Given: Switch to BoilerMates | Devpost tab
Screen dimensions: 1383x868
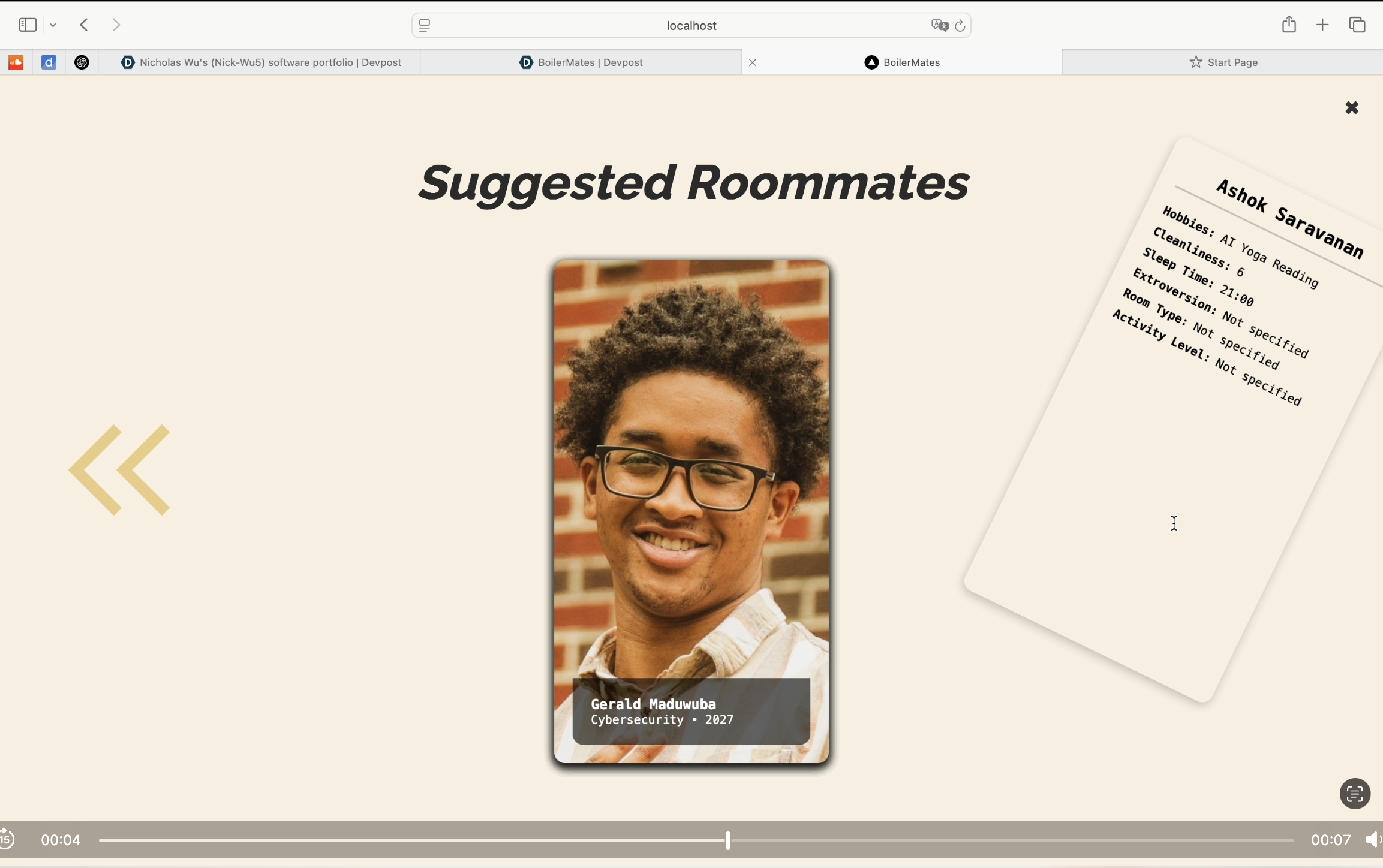Looking at the screenshot, I should (581, 62).
